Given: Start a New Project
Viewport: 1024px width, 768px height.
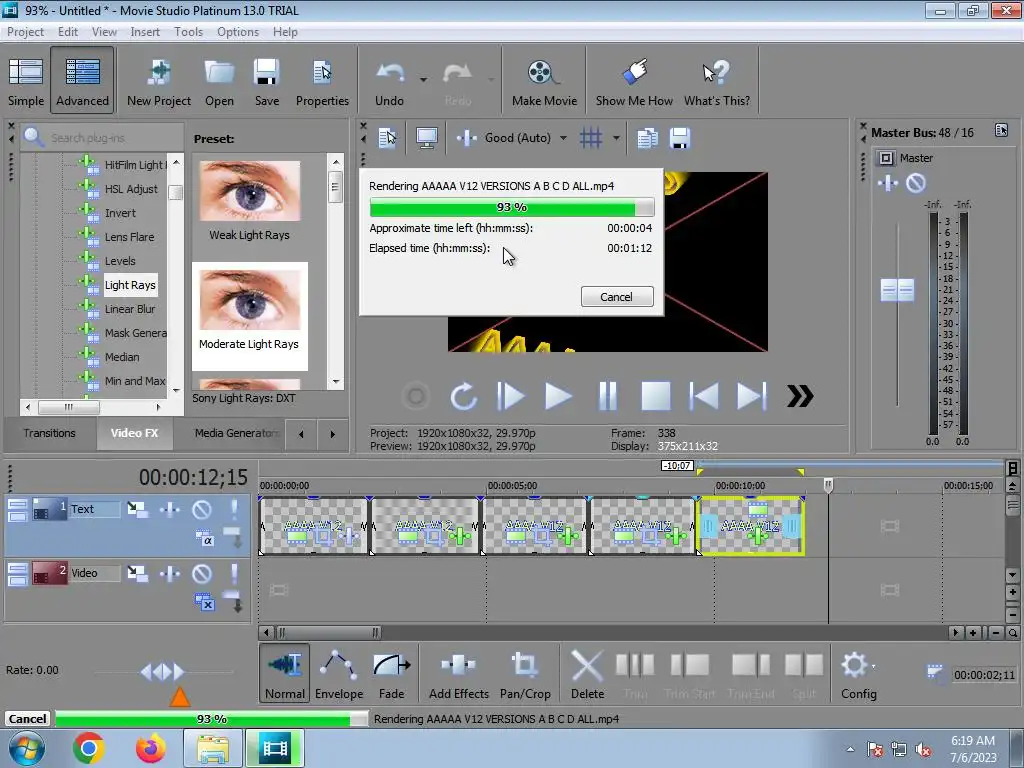Looking at the screenshot, I should click(x=159, y=82).
